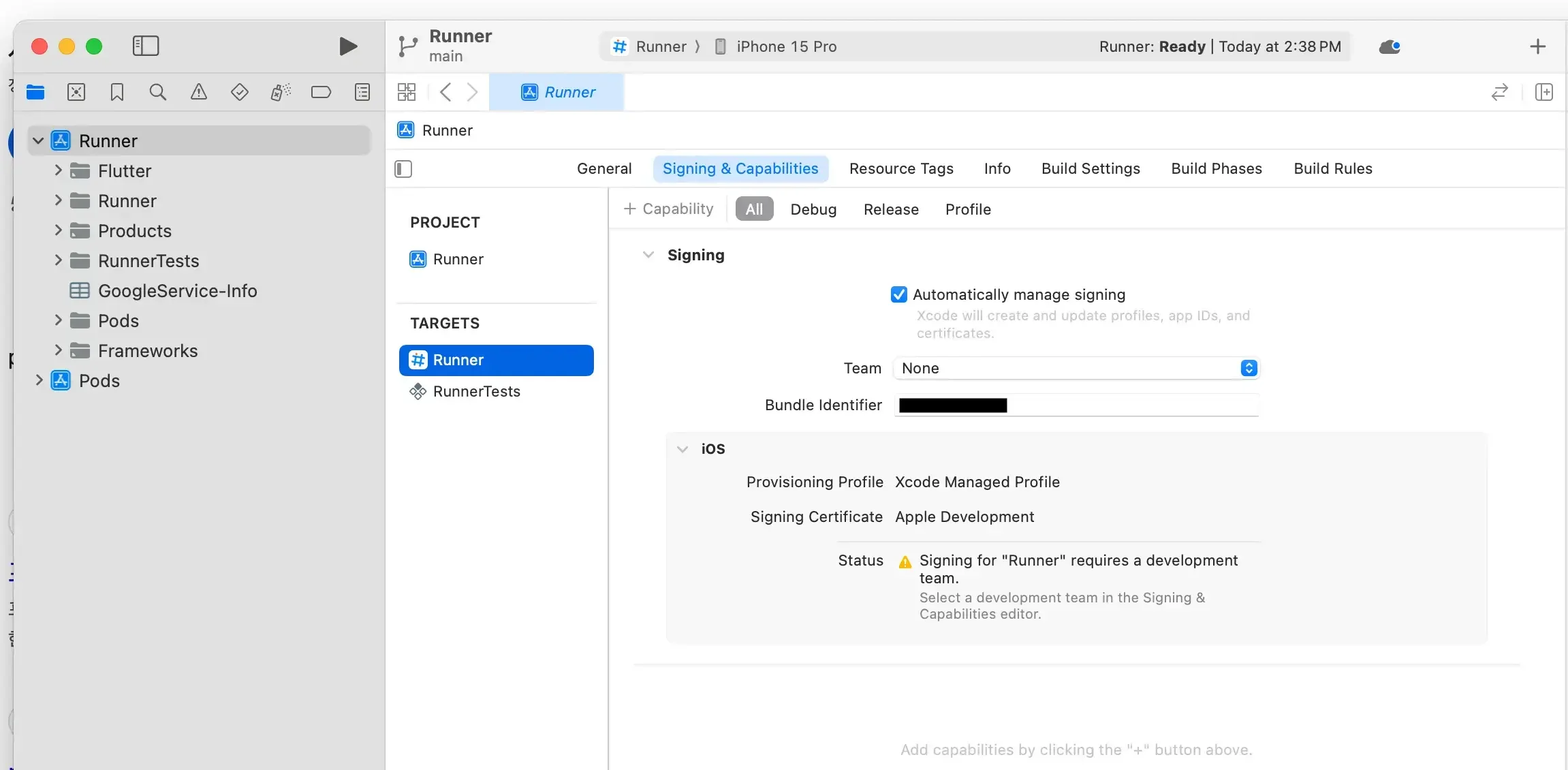
Task: Expand the RunnerTests folder in navigator
Action: (58, 260)
